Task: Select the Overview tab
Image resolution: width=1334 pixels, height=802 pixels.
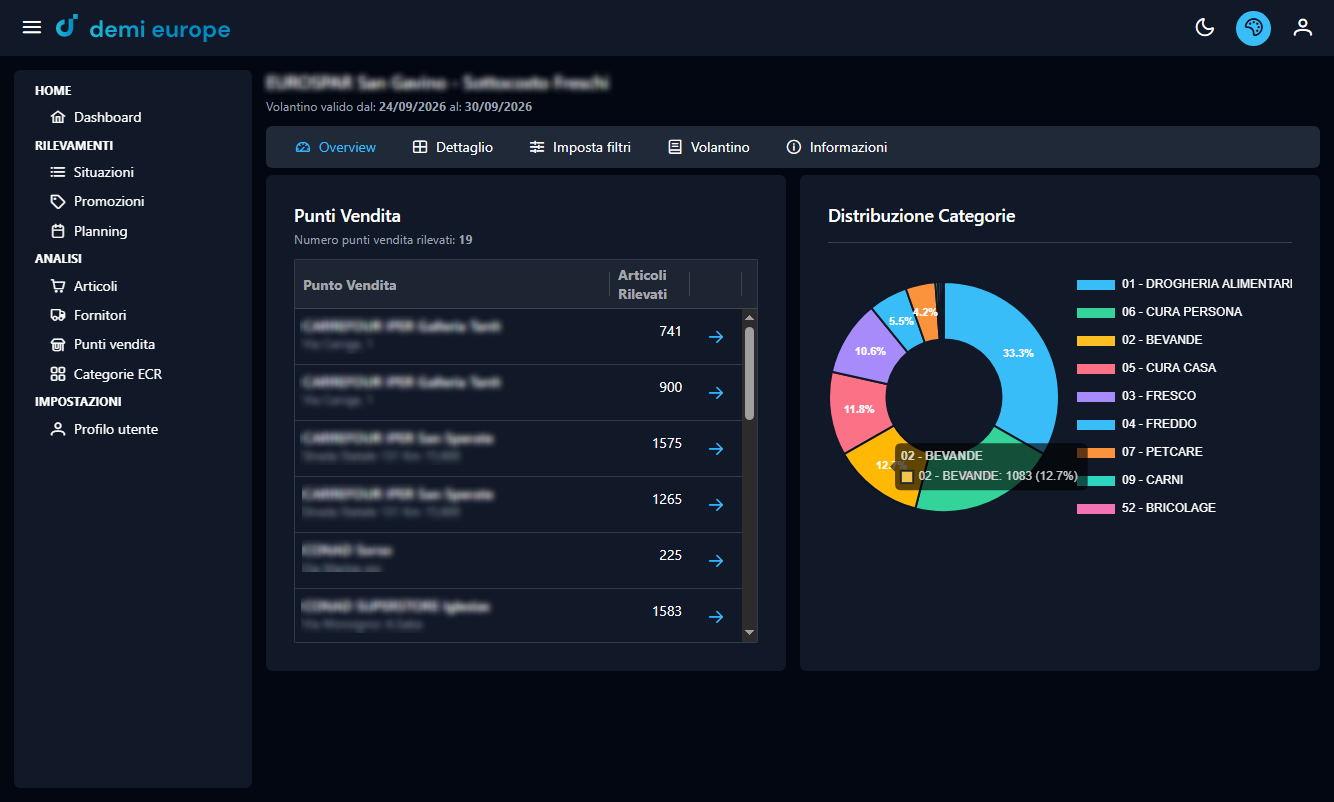Action: pos(336,147)
